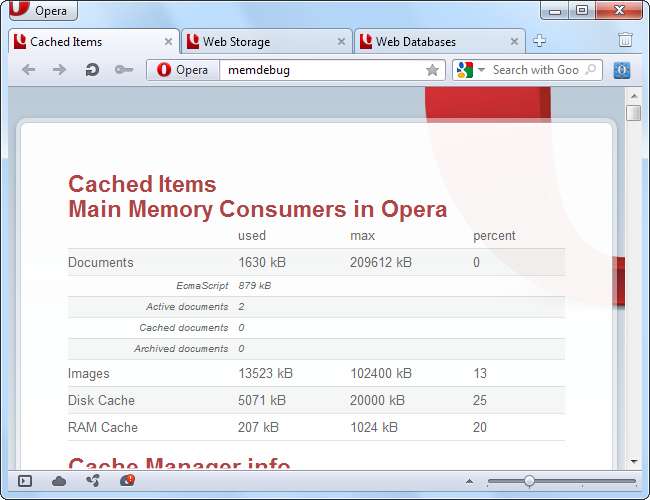This screenshot has height=500, width=650.
Task: Click the 20000 kB value
Action: (x=377, y=400)
